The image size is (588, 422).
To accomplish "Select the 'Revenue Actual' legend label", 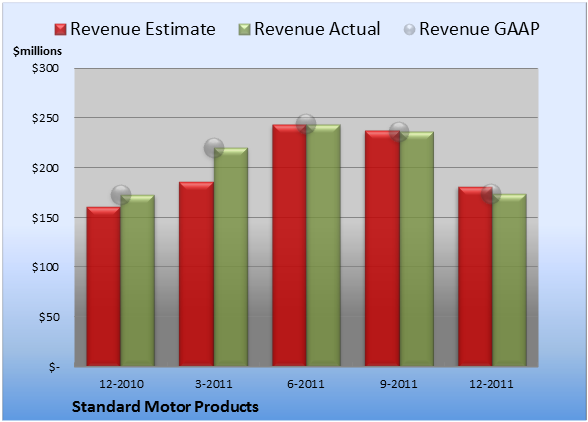I will coord(317,29).
